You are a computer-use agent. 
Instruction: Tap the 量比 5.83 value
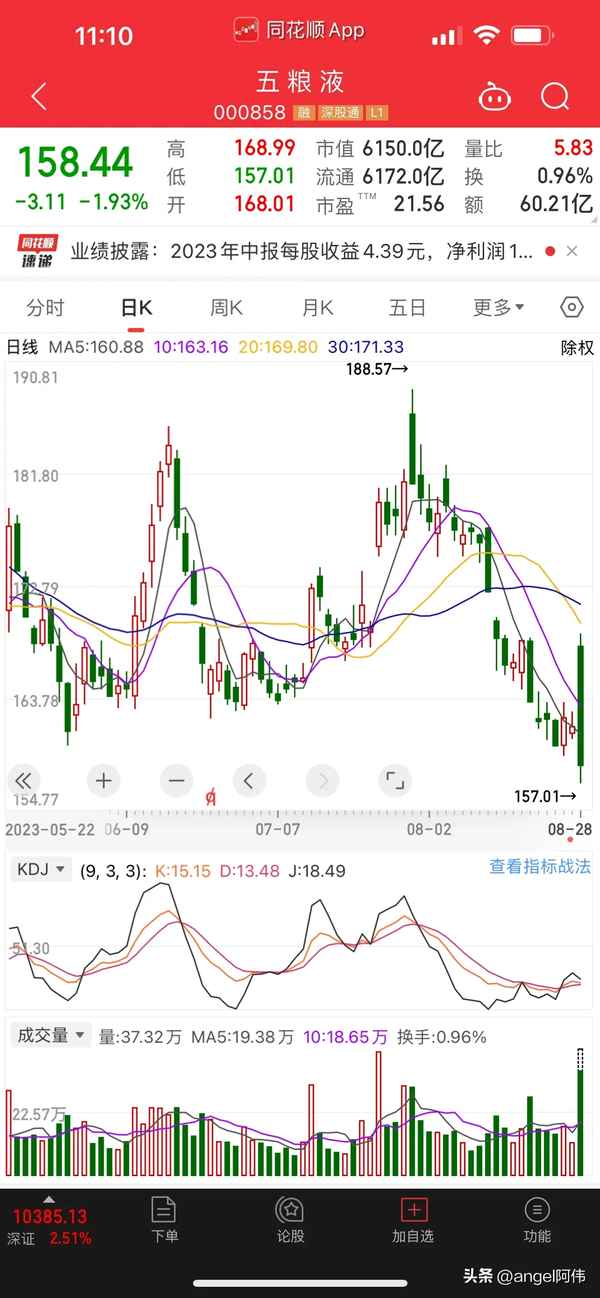pos(574,148)
